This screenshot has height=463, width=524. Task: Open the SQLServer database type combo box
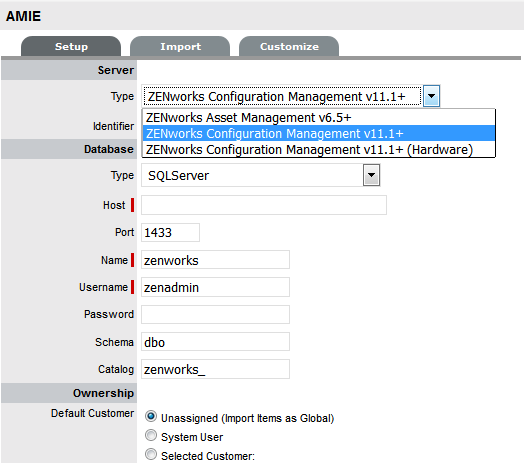point(261,175)
